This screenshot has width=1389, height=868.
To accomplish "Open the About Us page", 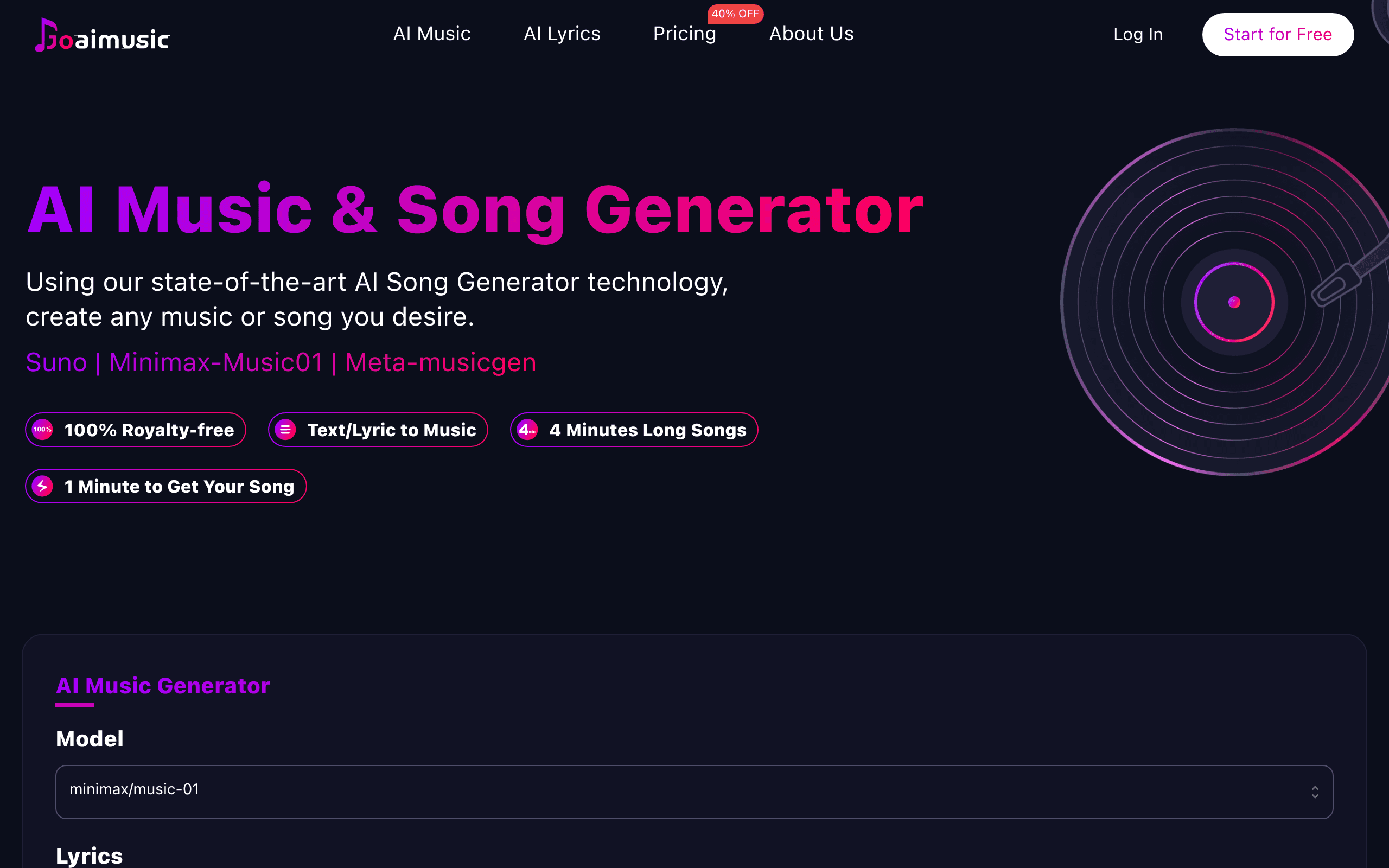I will [x=811, y=34].
